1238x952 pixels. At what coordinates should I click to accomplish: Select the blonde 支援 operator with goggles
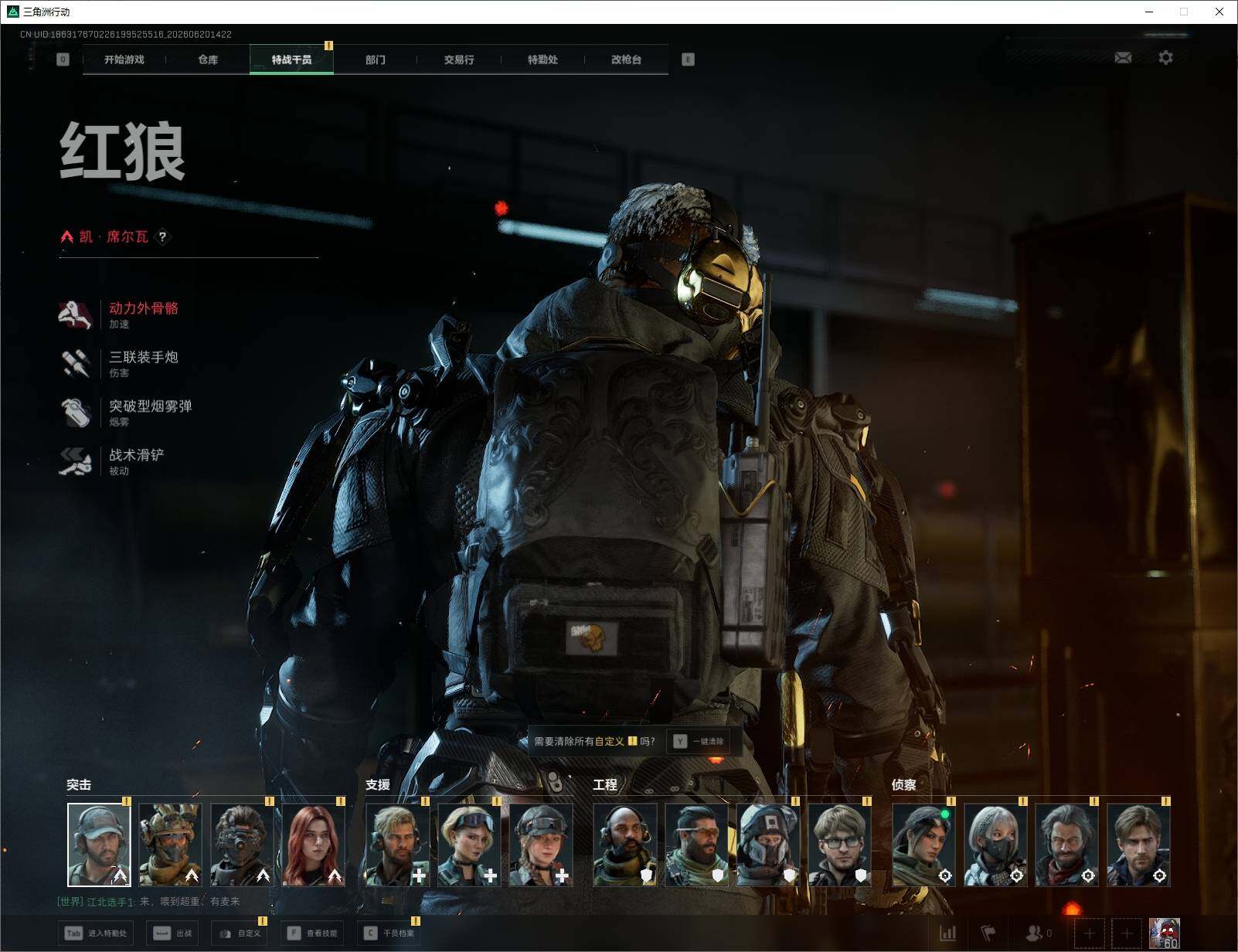pyautogui.click(x=469, y=845)
